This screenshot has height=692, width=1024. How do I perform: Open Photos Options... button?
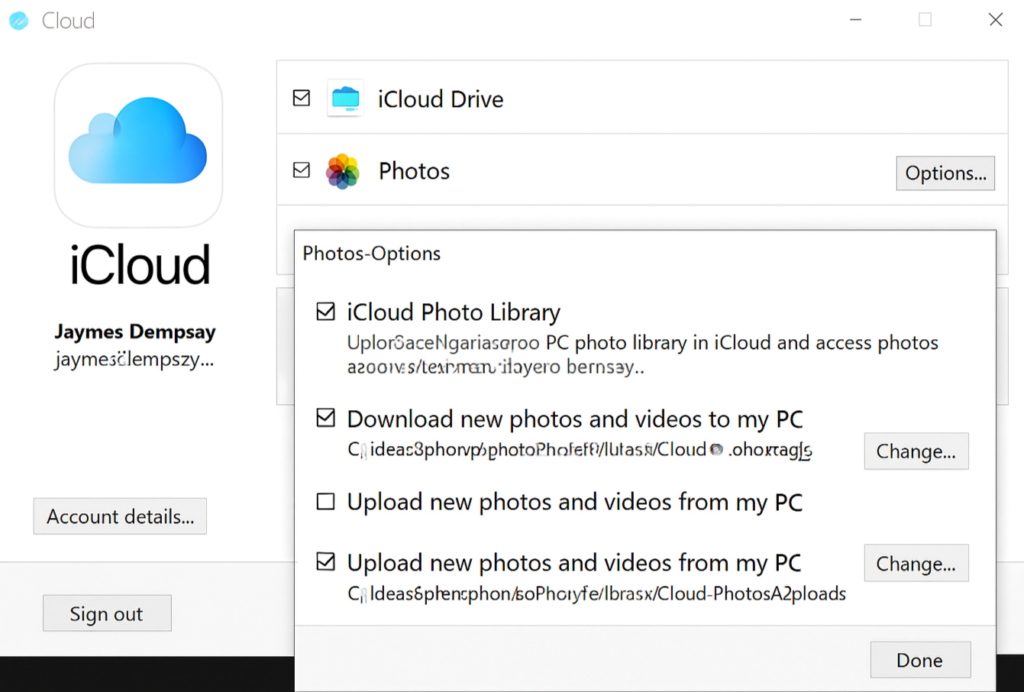click(x=945, y=173)
